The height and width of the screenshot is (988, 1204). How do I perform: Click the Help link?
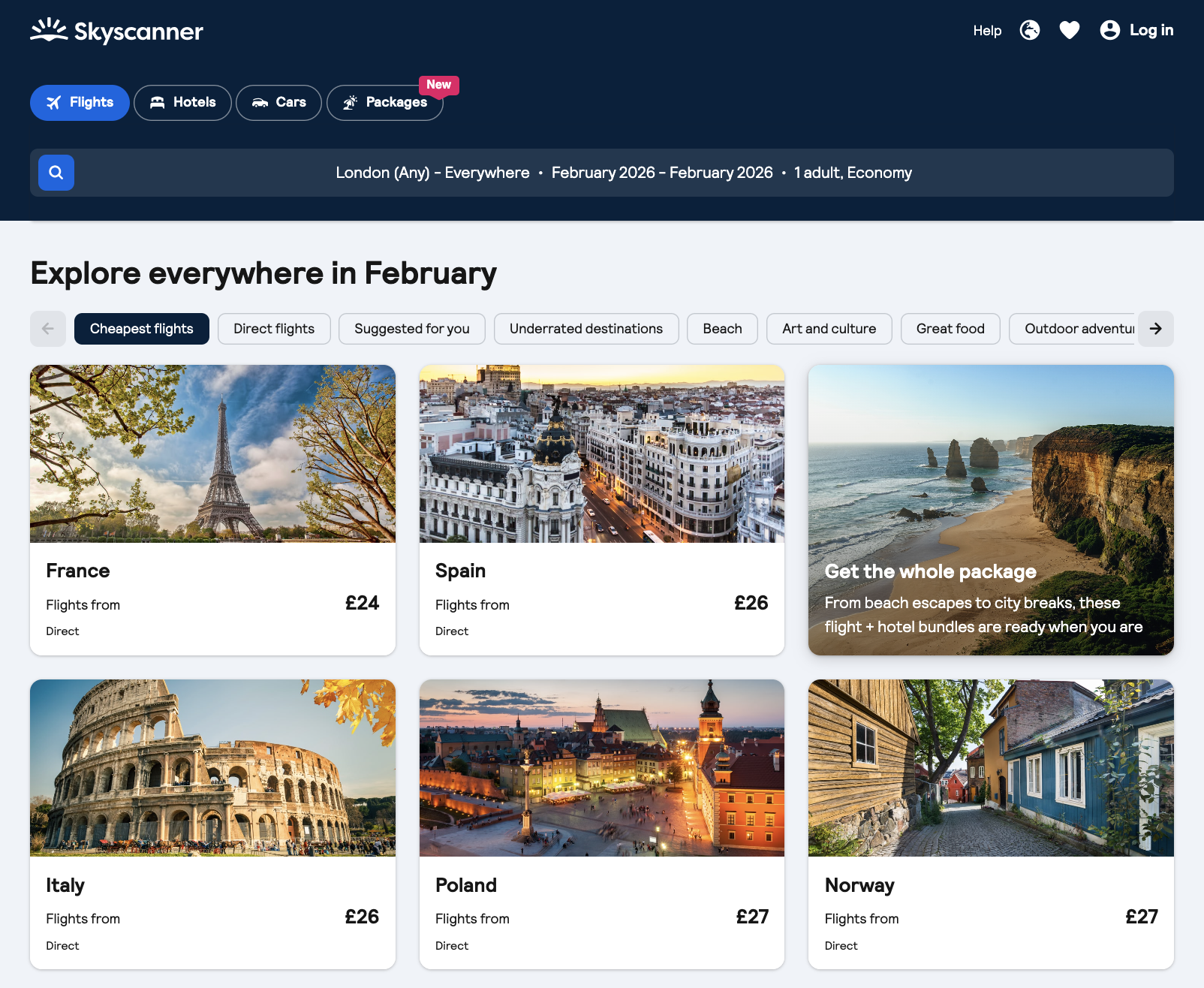[x=987, y=31]
